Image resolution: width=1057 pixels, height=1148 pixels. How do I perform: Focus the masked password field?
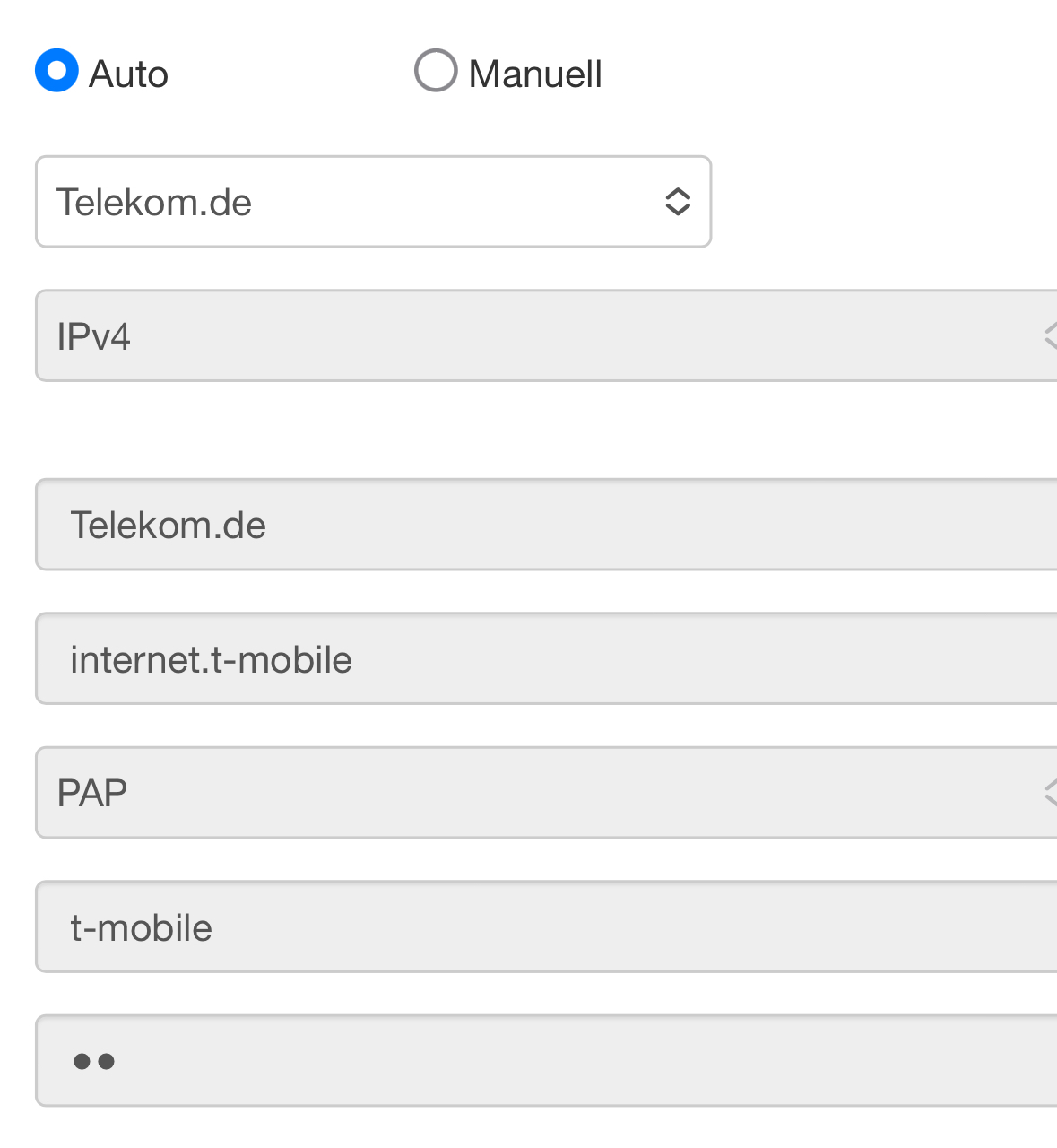546,1061
